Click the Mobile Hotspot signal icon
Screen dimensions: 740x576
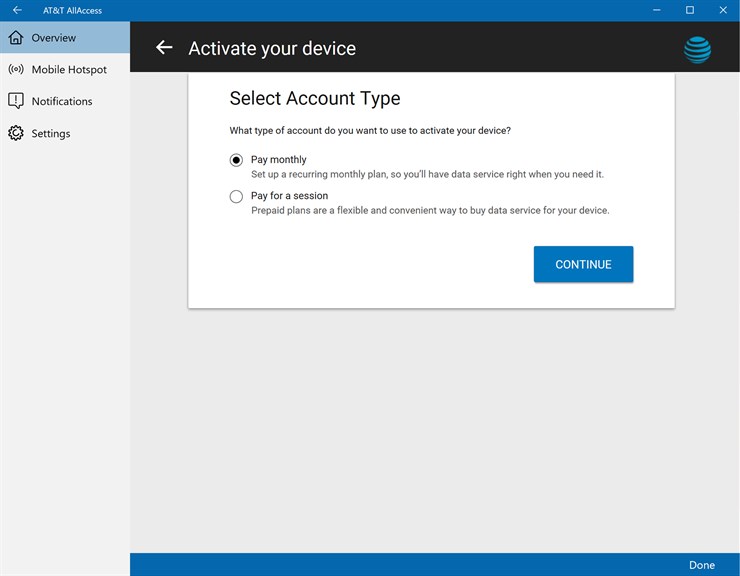pyautogui.click(x=16, y=69)
